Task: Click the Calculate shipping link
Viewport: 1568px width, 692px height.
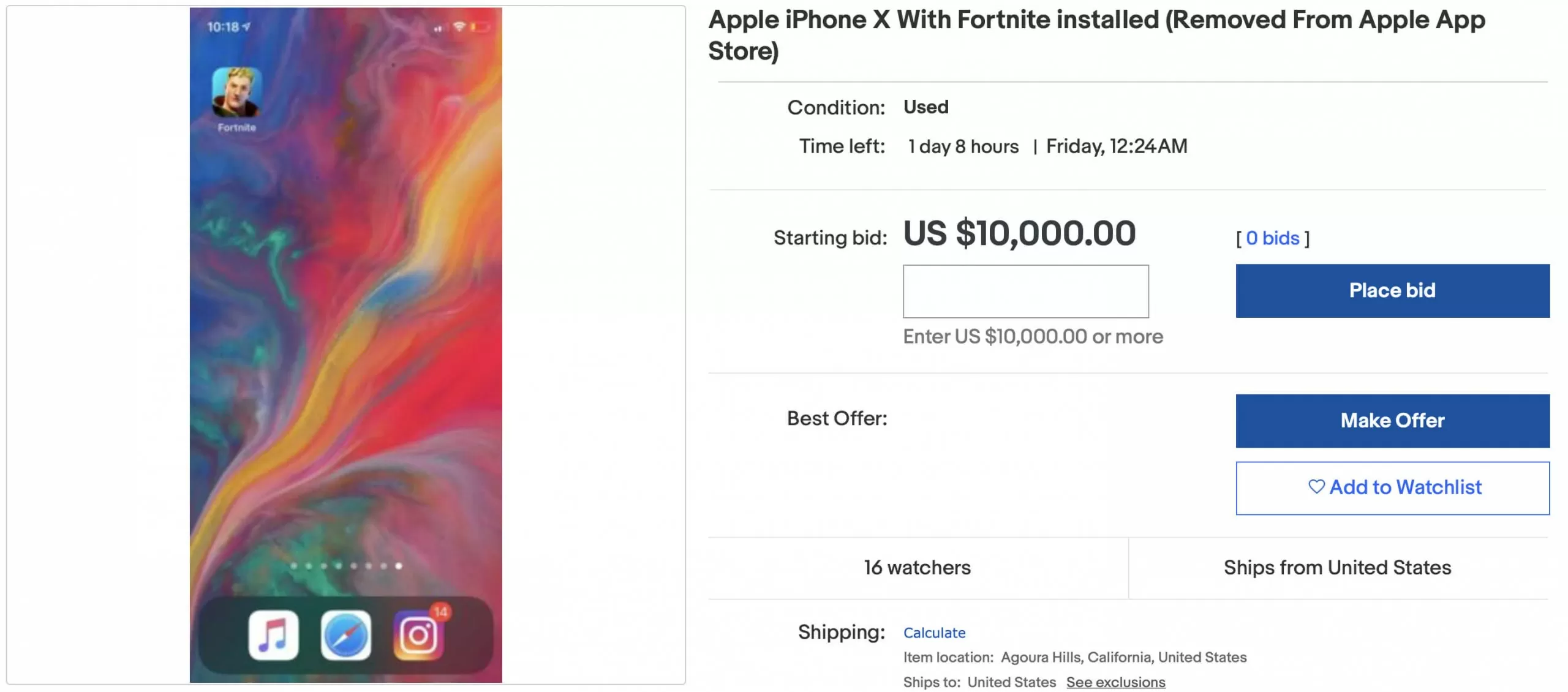Action: point(934,633)
